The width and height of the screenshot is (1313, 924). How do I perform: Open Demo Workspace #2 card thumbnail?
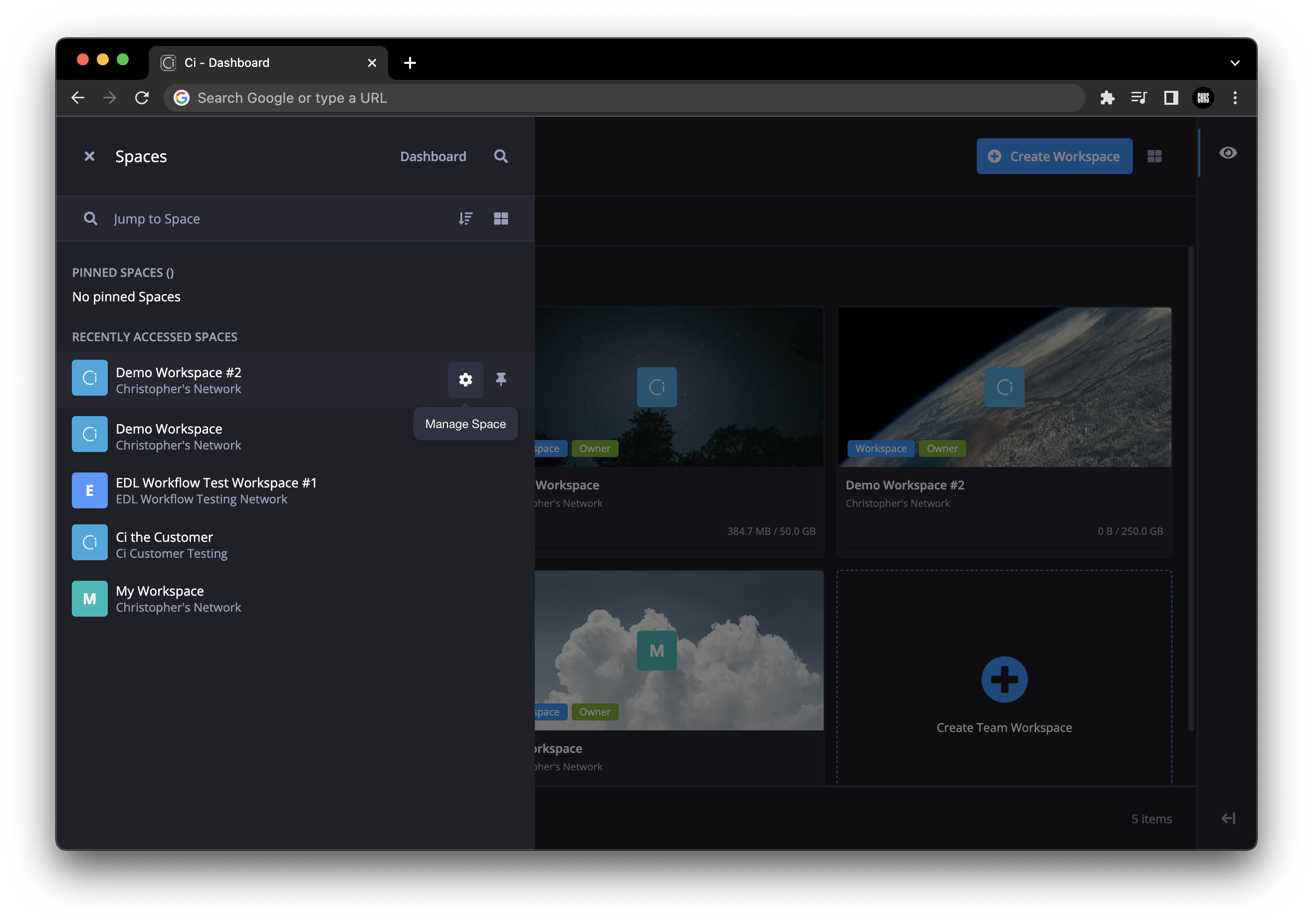[1004, 387]
